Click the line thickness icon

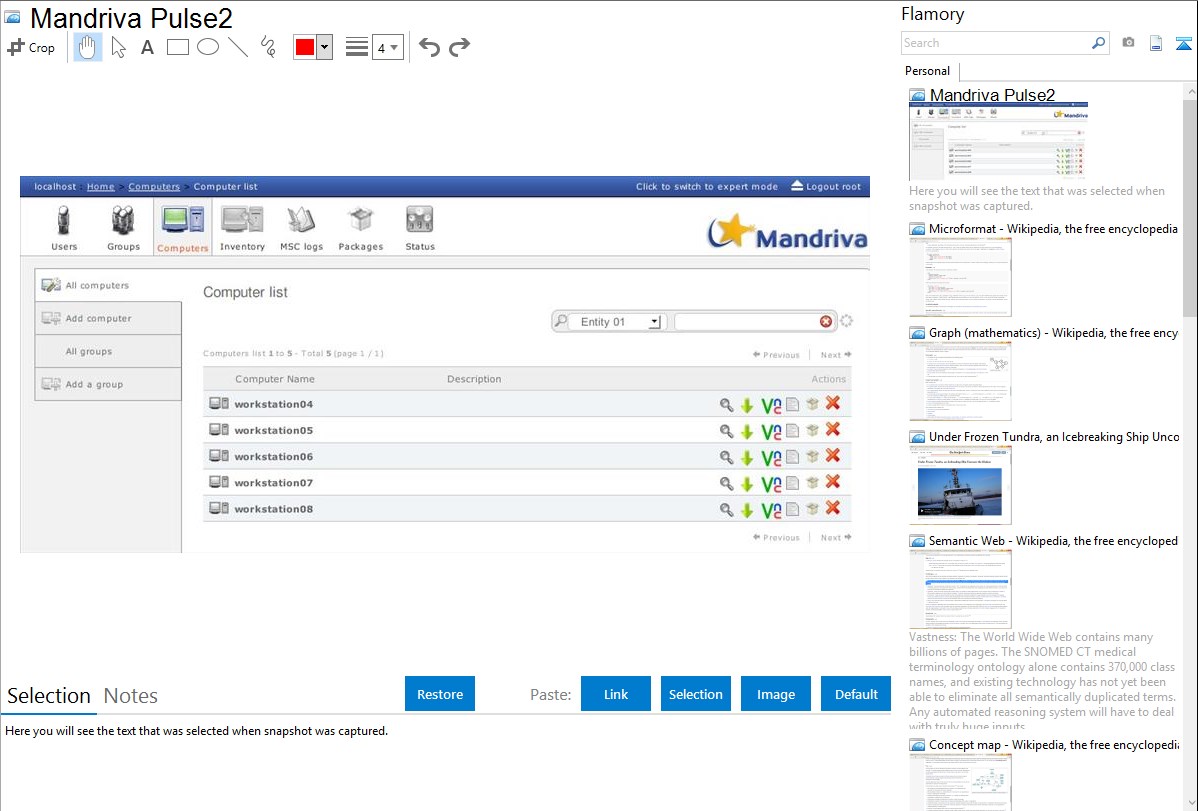point(357,47)
